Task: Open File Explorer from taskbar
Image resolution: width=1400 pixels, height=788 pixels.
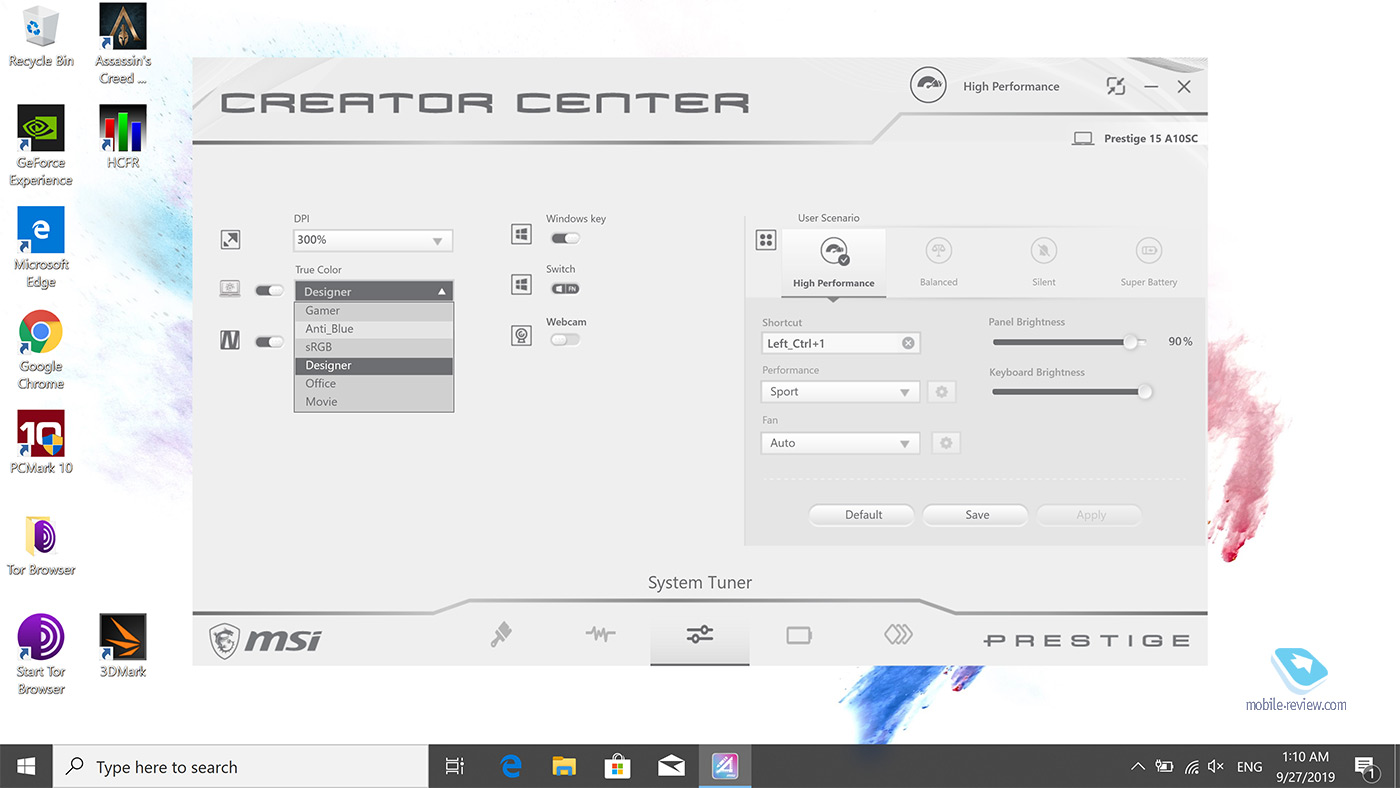Action: (564, 767)
